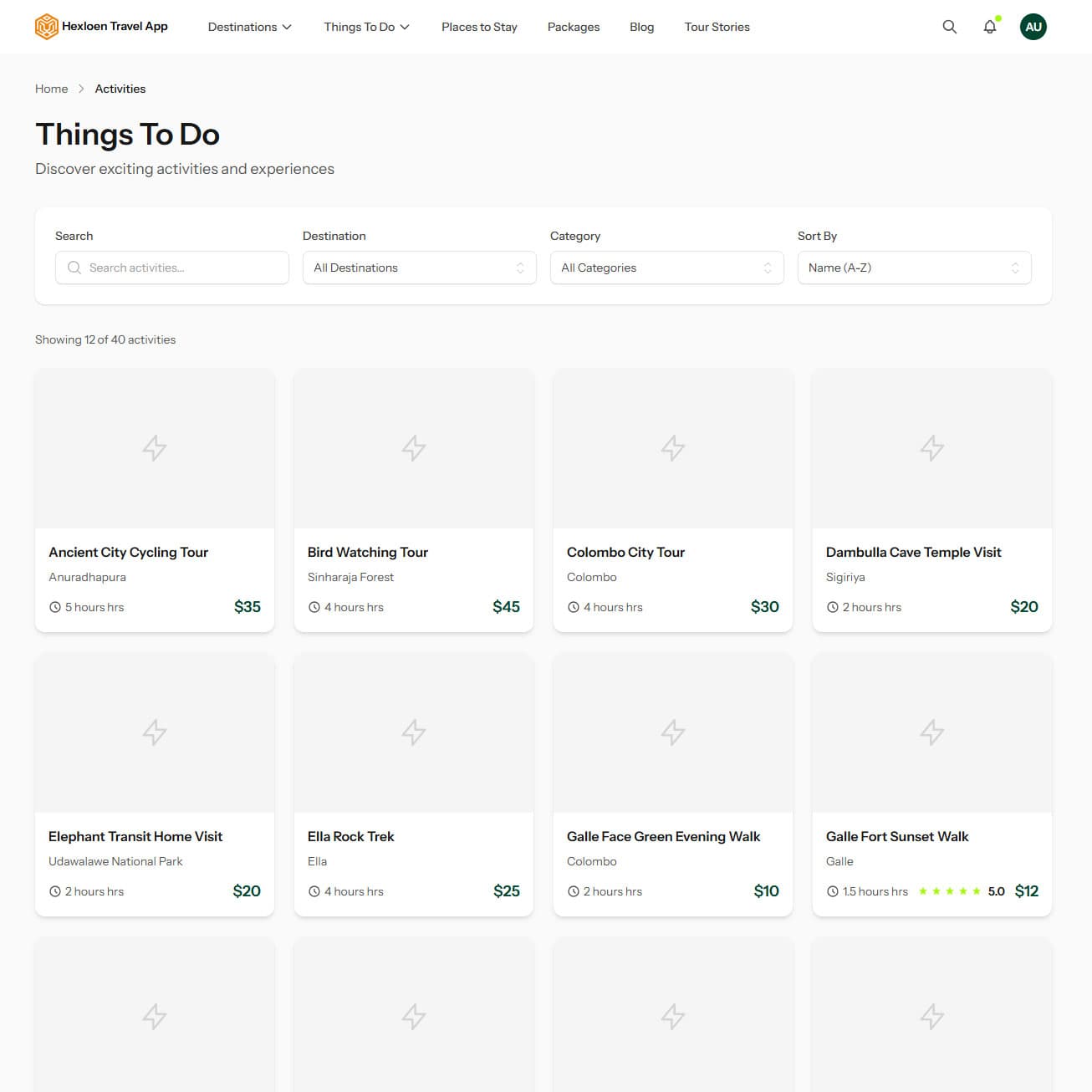Click the green notification dot

coord(998,16)
